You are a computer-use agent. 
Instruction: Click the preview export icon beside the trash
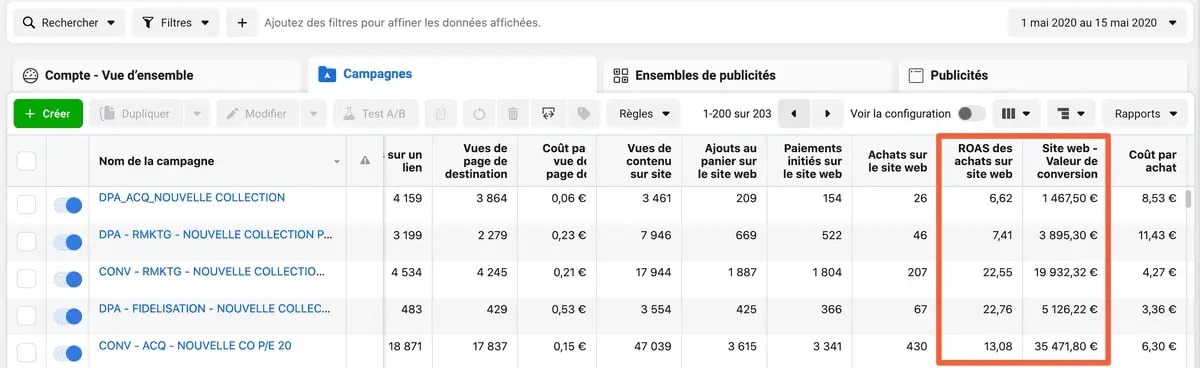point(548,114)
